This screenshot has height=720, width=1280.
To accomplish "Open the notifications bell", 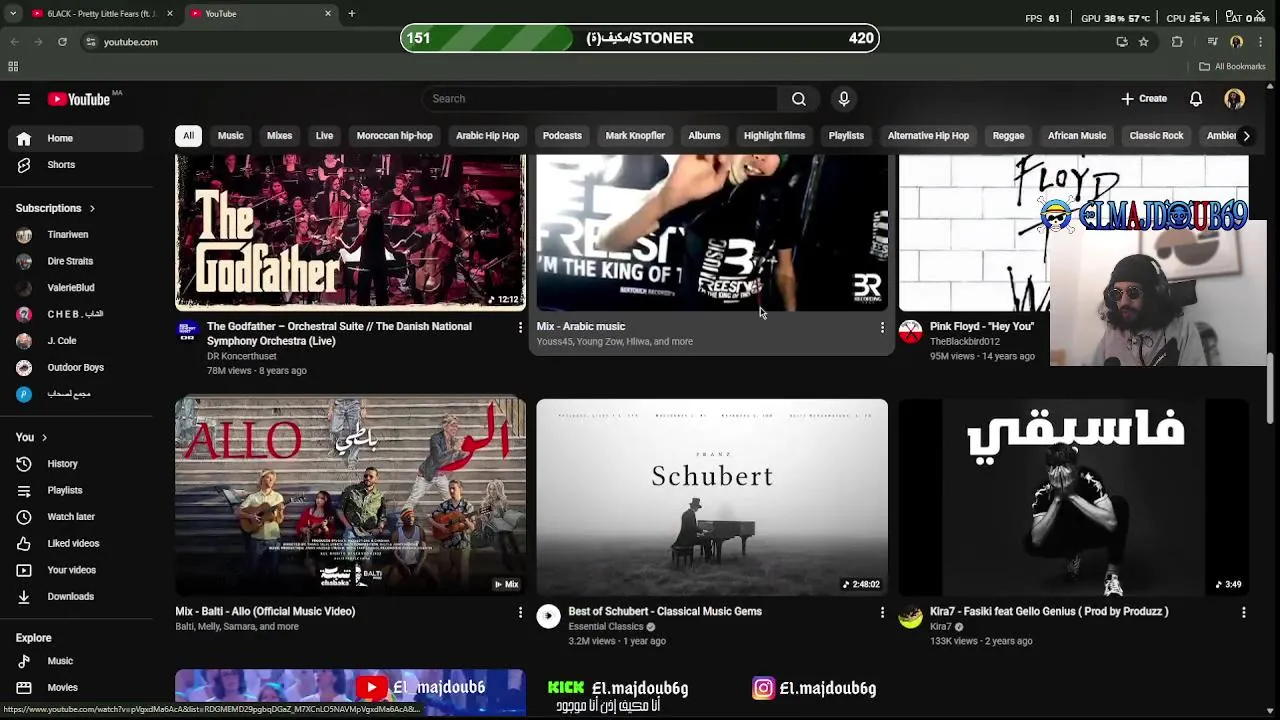I will click(x=1196, y=99).
